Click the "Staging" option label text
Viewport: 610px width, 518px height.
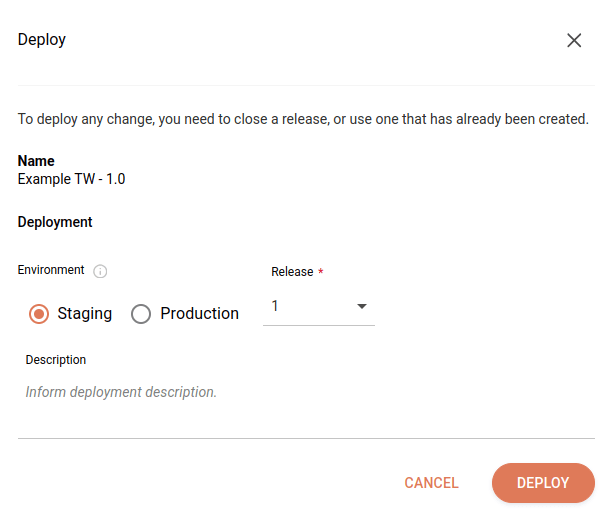(x=84, y=314)
